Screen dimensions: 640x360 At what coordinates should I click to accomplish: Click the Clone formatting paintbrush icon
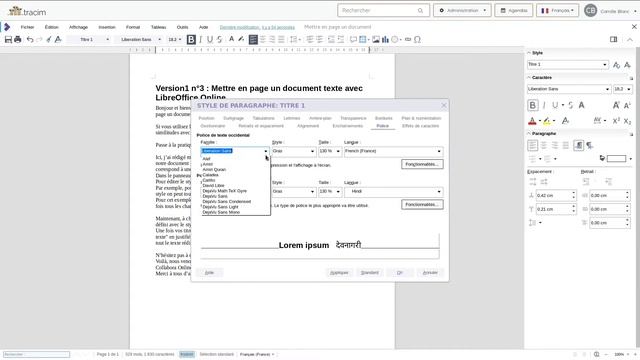point(49,40)
